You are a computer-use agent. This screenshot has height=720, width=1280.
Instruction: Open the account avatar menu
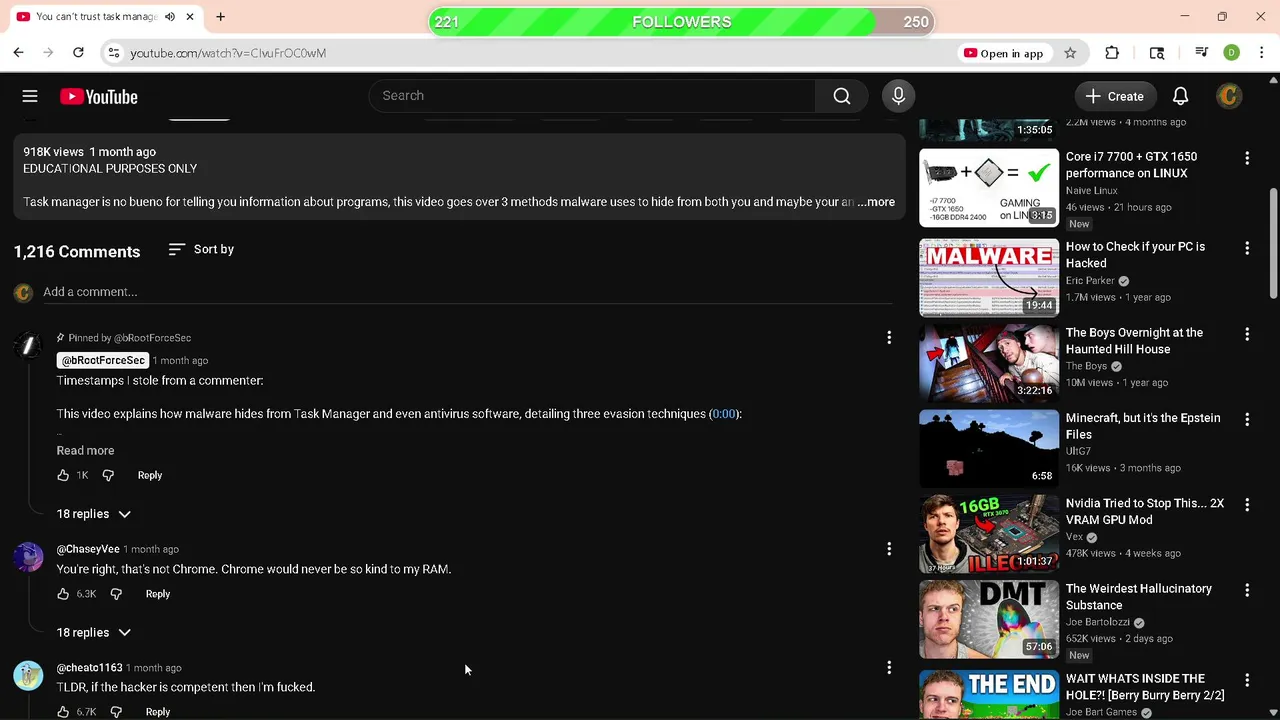click(1229, 96)
